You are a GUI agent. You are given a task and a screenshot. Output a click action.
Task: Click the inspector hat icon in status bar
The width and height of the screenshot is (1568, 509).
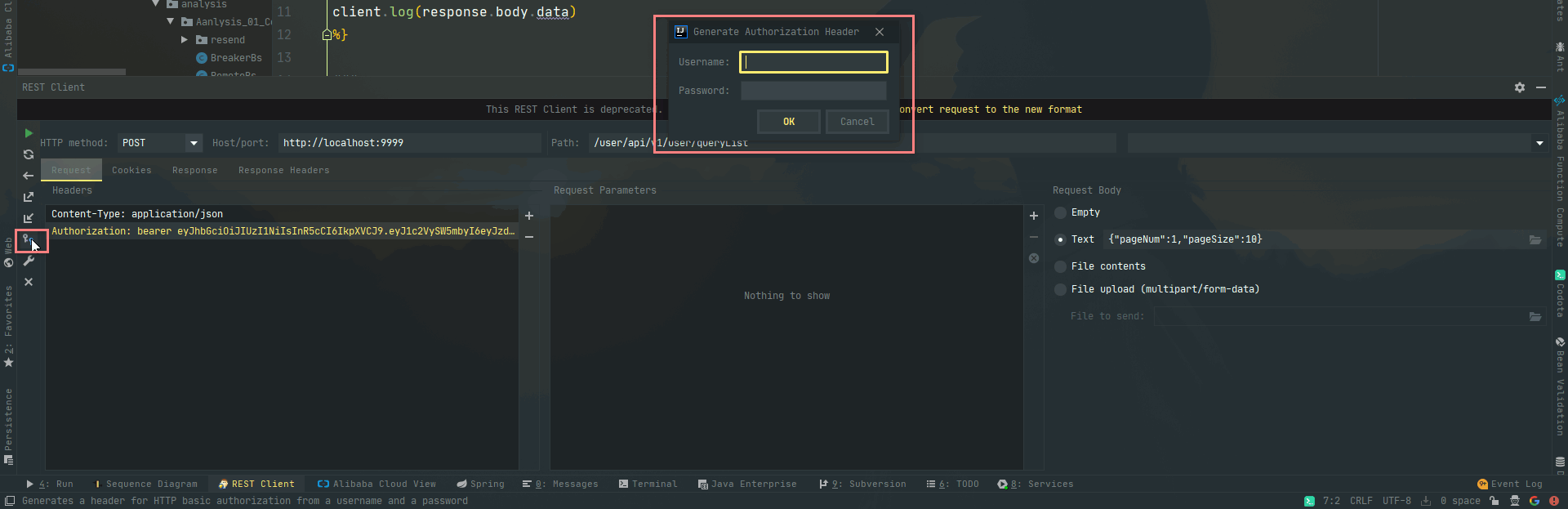click(x=1515, y=501)
